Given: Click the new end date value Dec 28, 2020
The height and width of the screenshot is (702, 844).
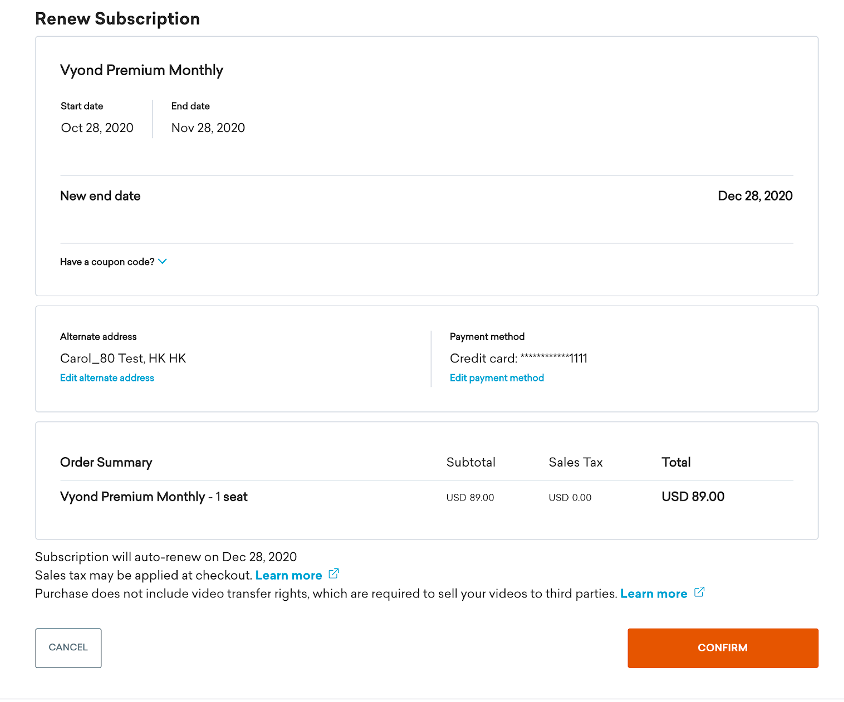Looking at the screenshot, I should (755, 196).
